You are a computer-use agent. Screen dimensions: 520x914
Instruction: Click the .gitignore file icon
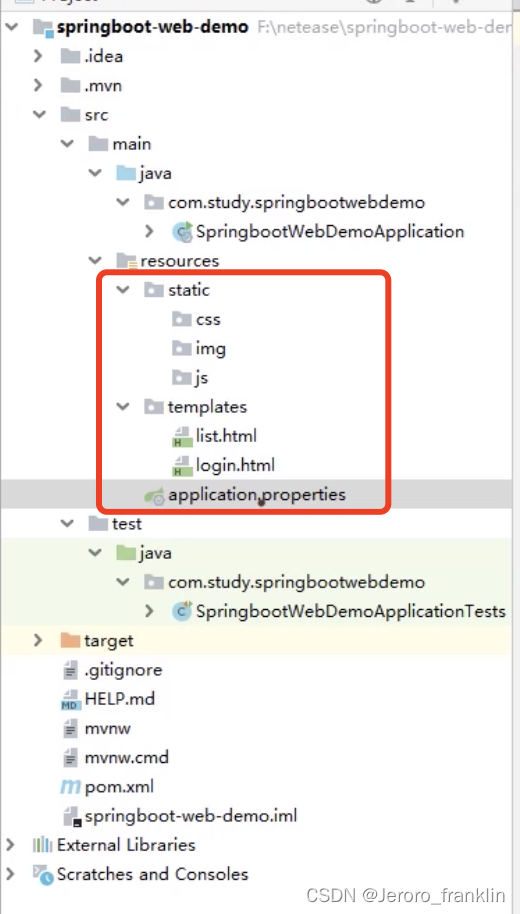[70, 670]
